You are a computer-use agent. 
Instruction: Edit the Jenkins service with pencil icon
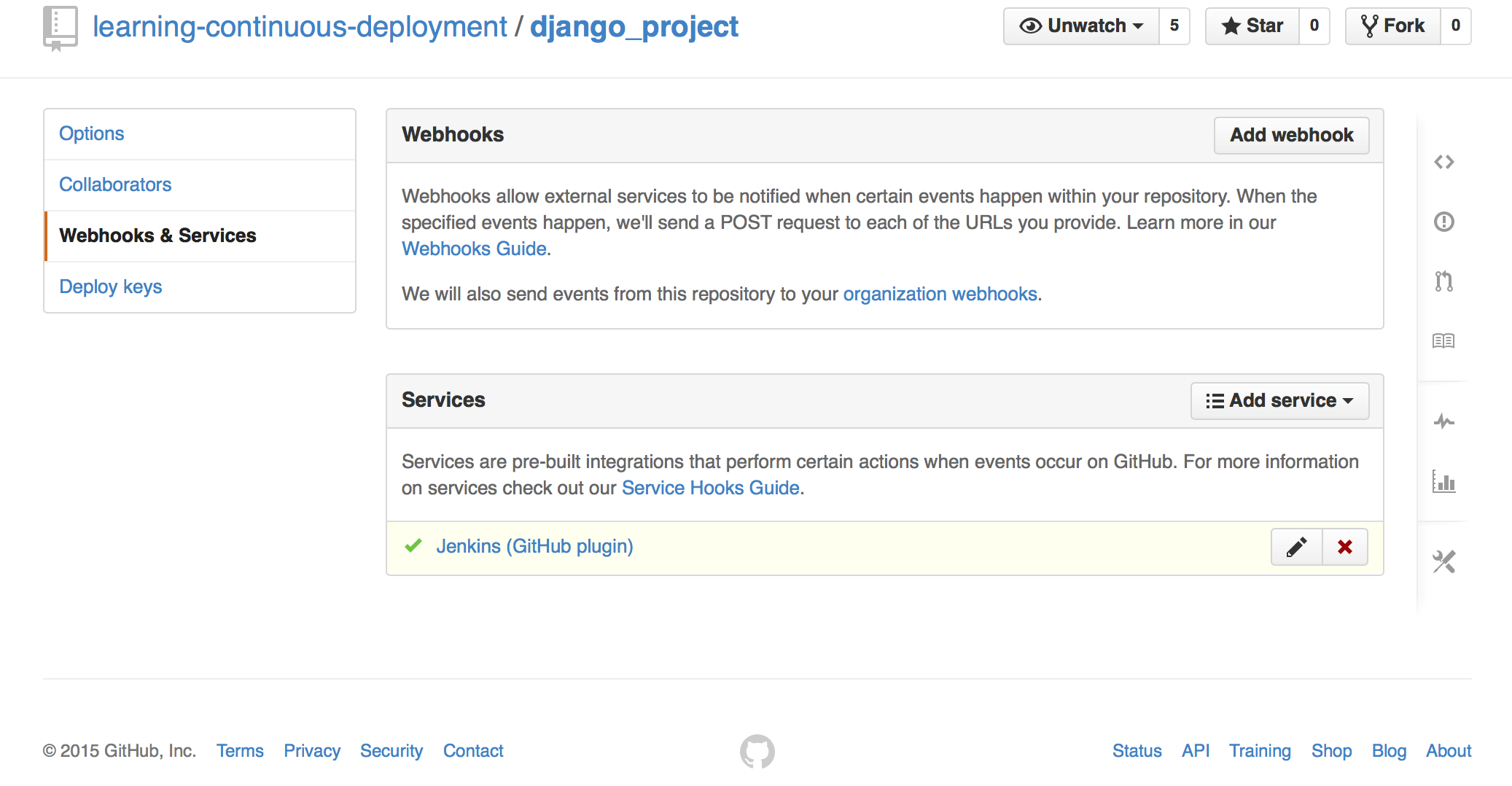tap(1296, 547)
